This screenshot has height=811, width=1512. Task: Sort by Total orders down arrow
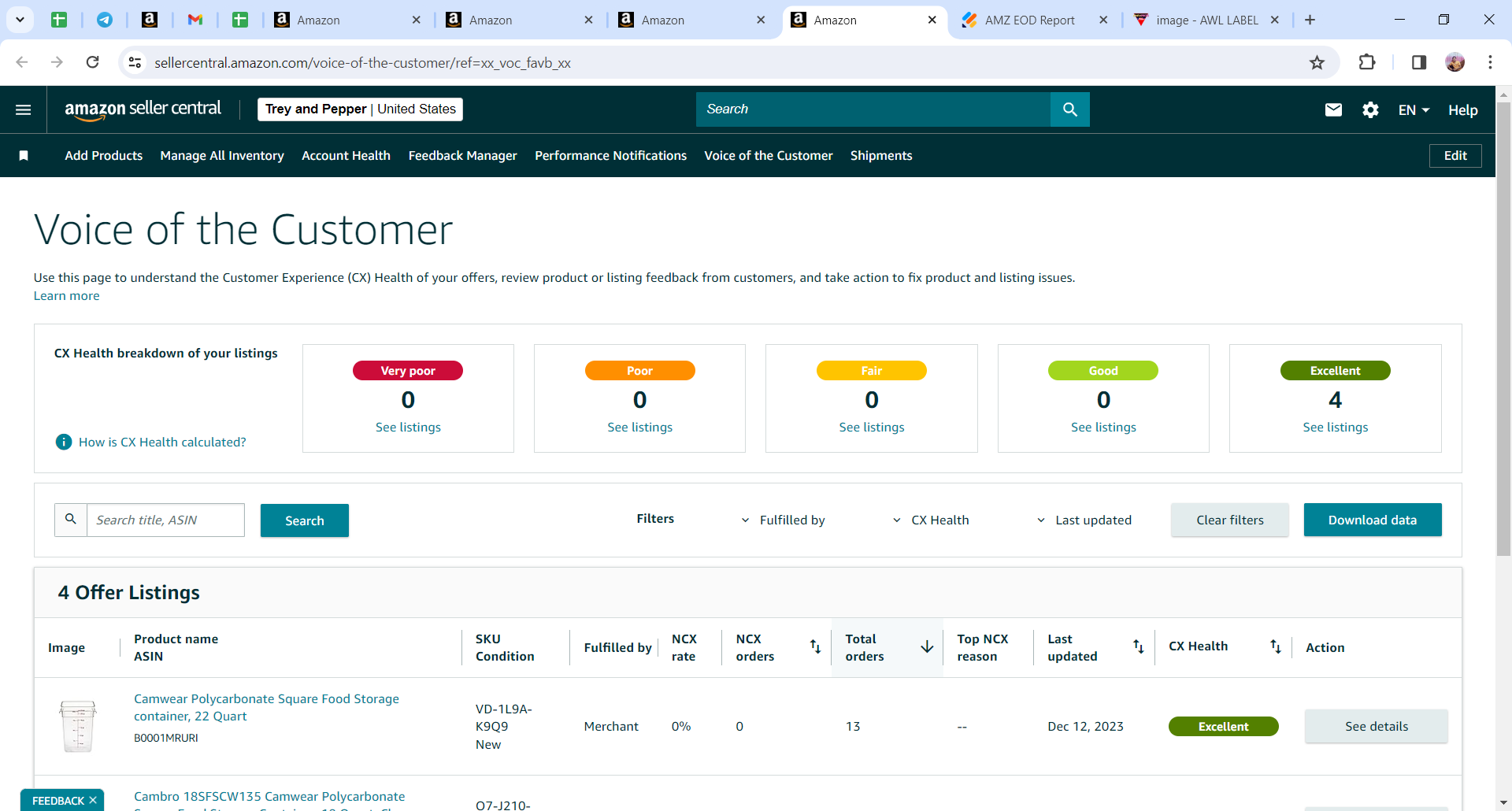[x=927, y=646]
